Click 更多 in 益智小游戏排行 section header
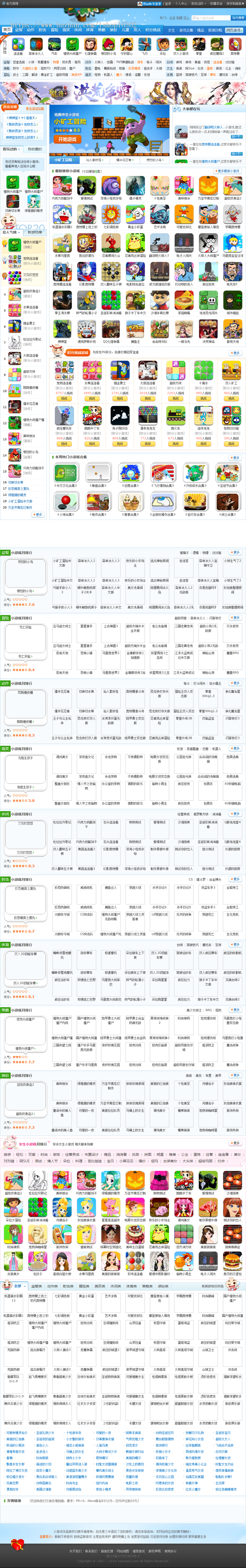Screen dimensions: 246x1568 pyautogui.click(x=236, y=553)
